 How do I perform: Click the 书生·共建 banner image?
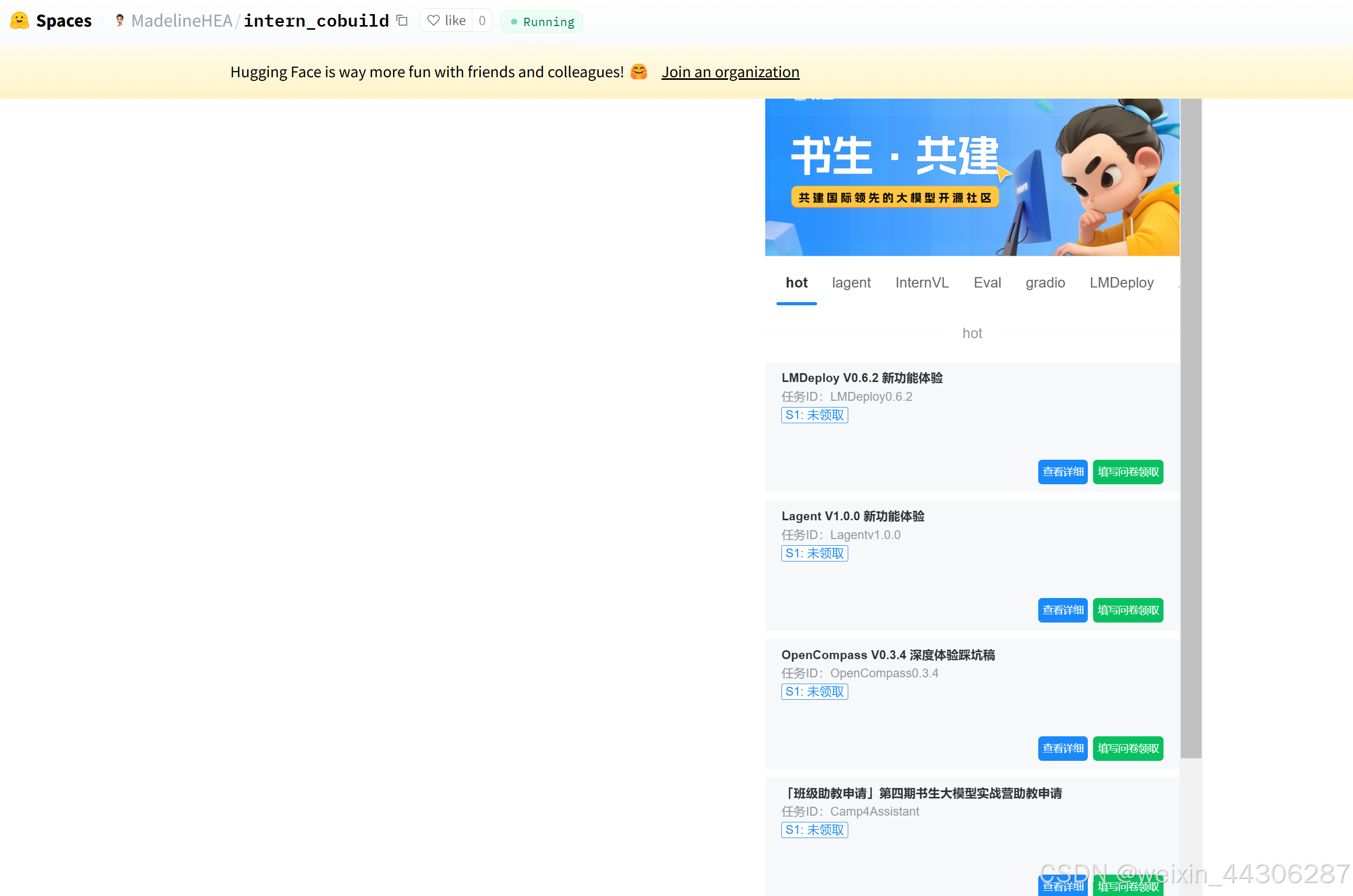tap(972, 177)
